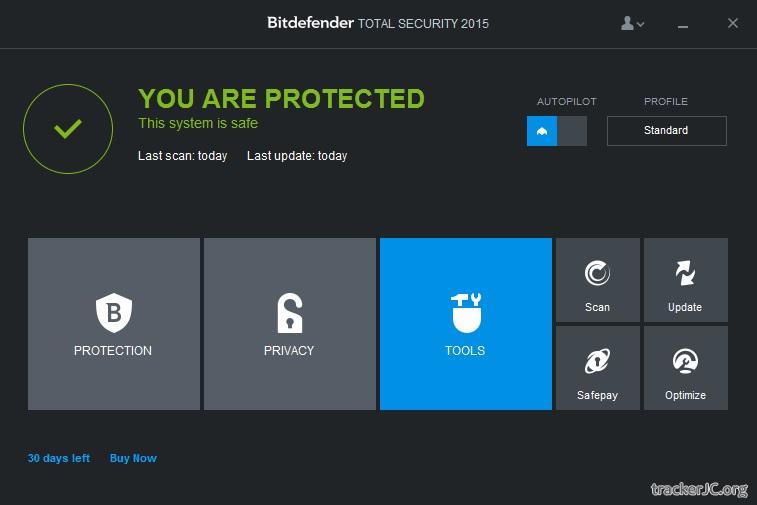Click the Tools hammer and wrench icon
Screen dimensions: 757x505
tap(465, 313)
